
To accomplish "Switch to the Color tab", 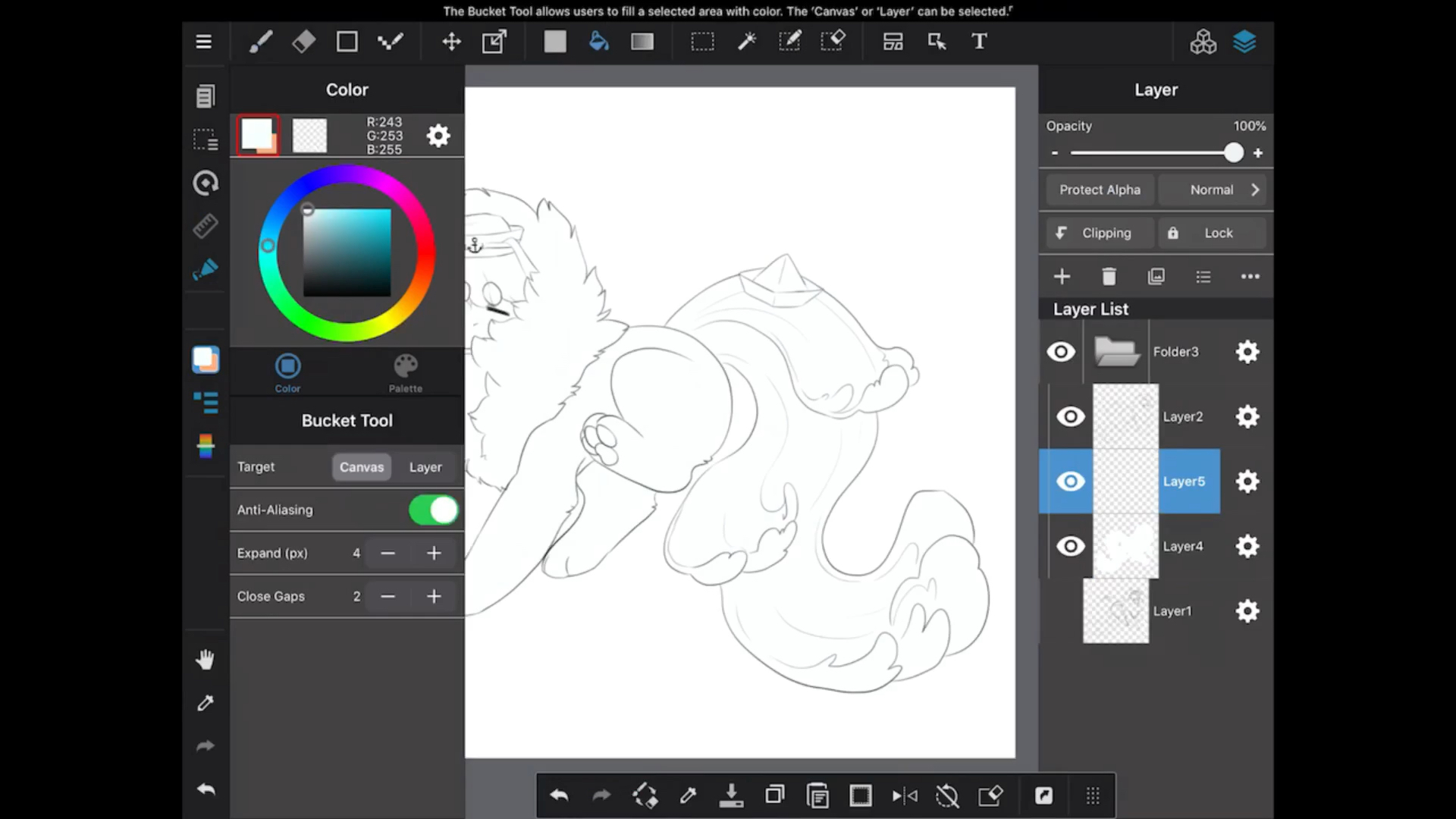I will (287, 373).
